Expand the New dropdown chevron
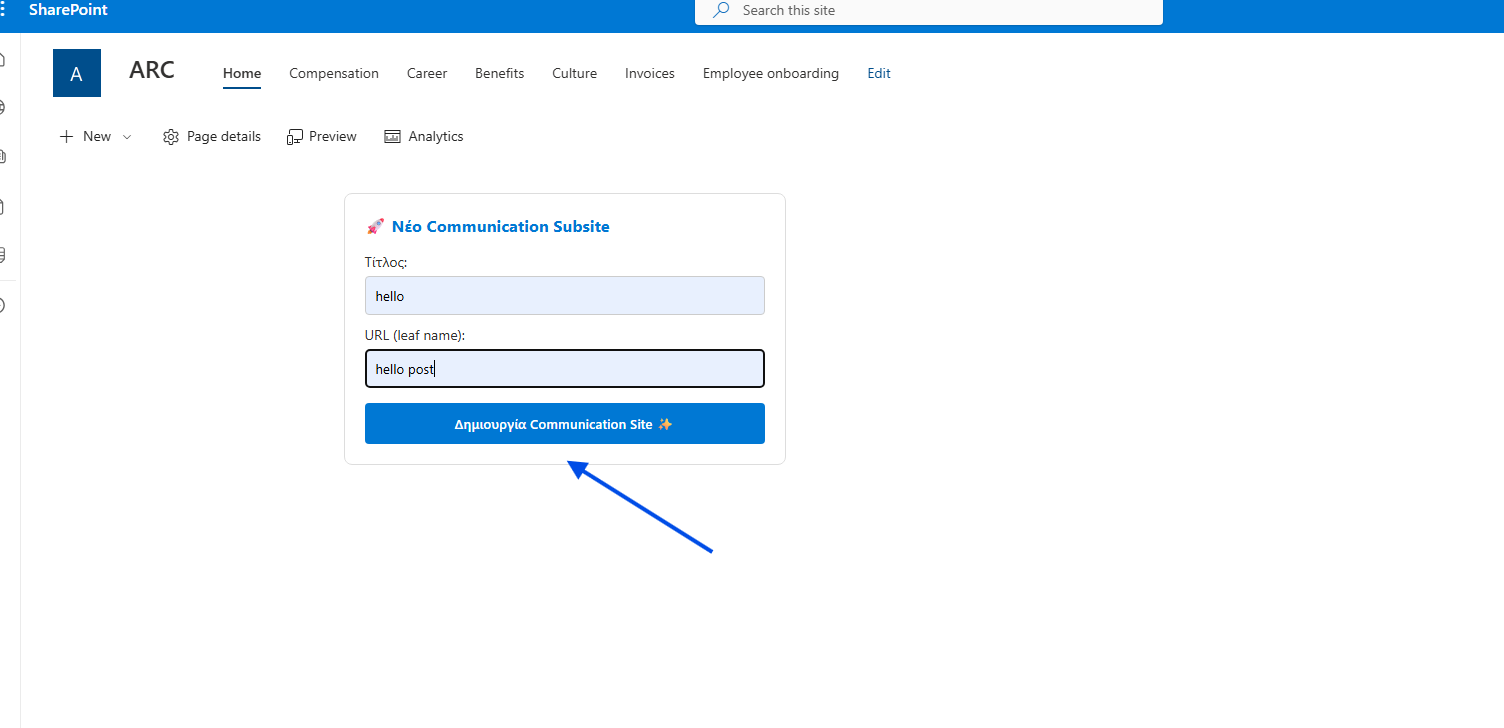1504x728 pixels. click(x=127, y=137)
